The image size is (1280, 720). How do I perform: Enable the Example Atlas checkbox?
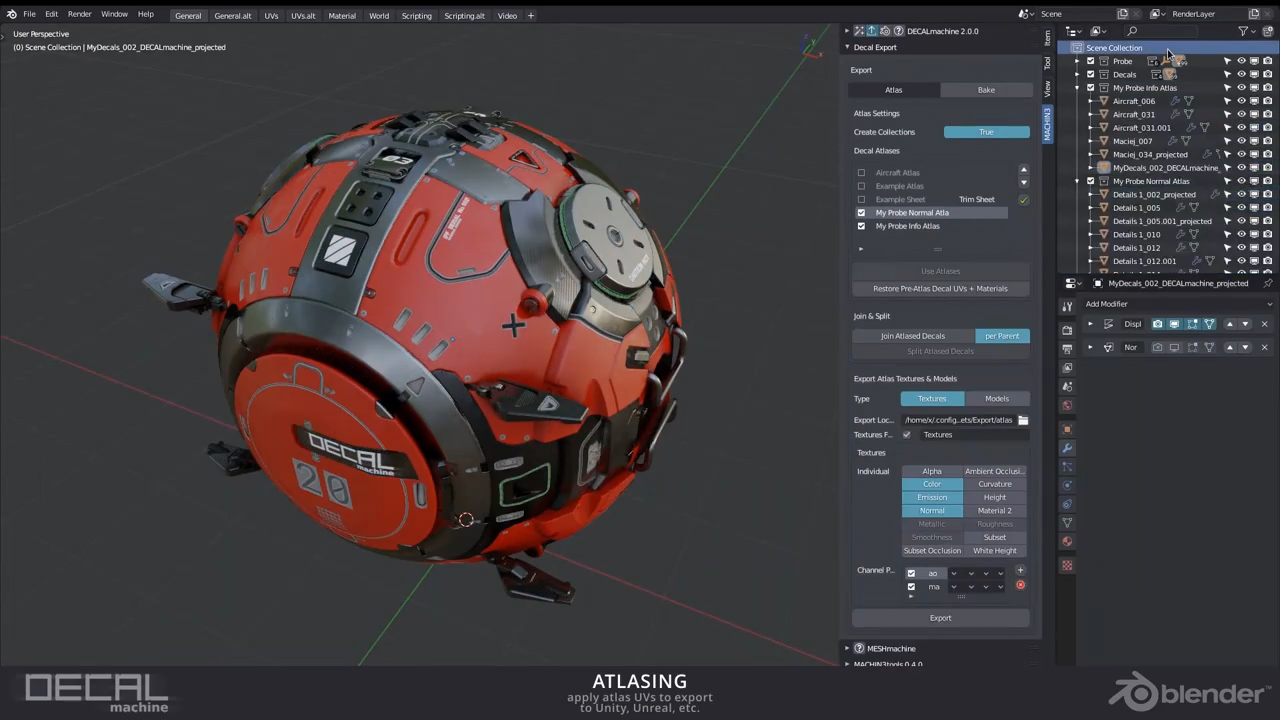coord(861,186)
